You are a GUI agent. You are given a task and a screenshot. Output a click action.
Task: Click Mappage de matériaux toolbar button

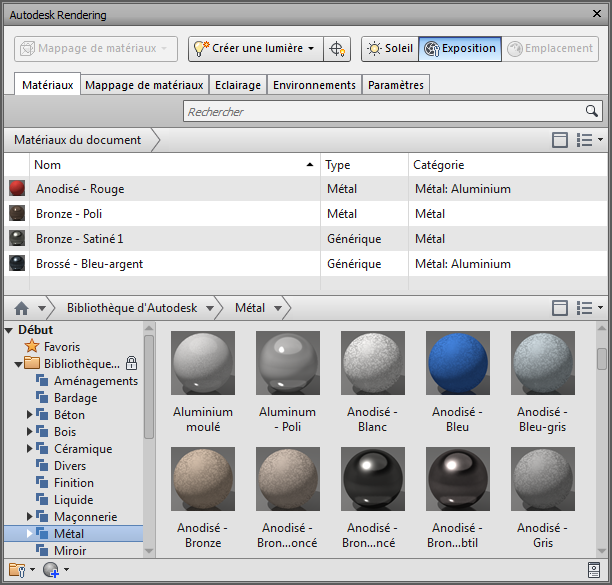(x=96, y=49)
